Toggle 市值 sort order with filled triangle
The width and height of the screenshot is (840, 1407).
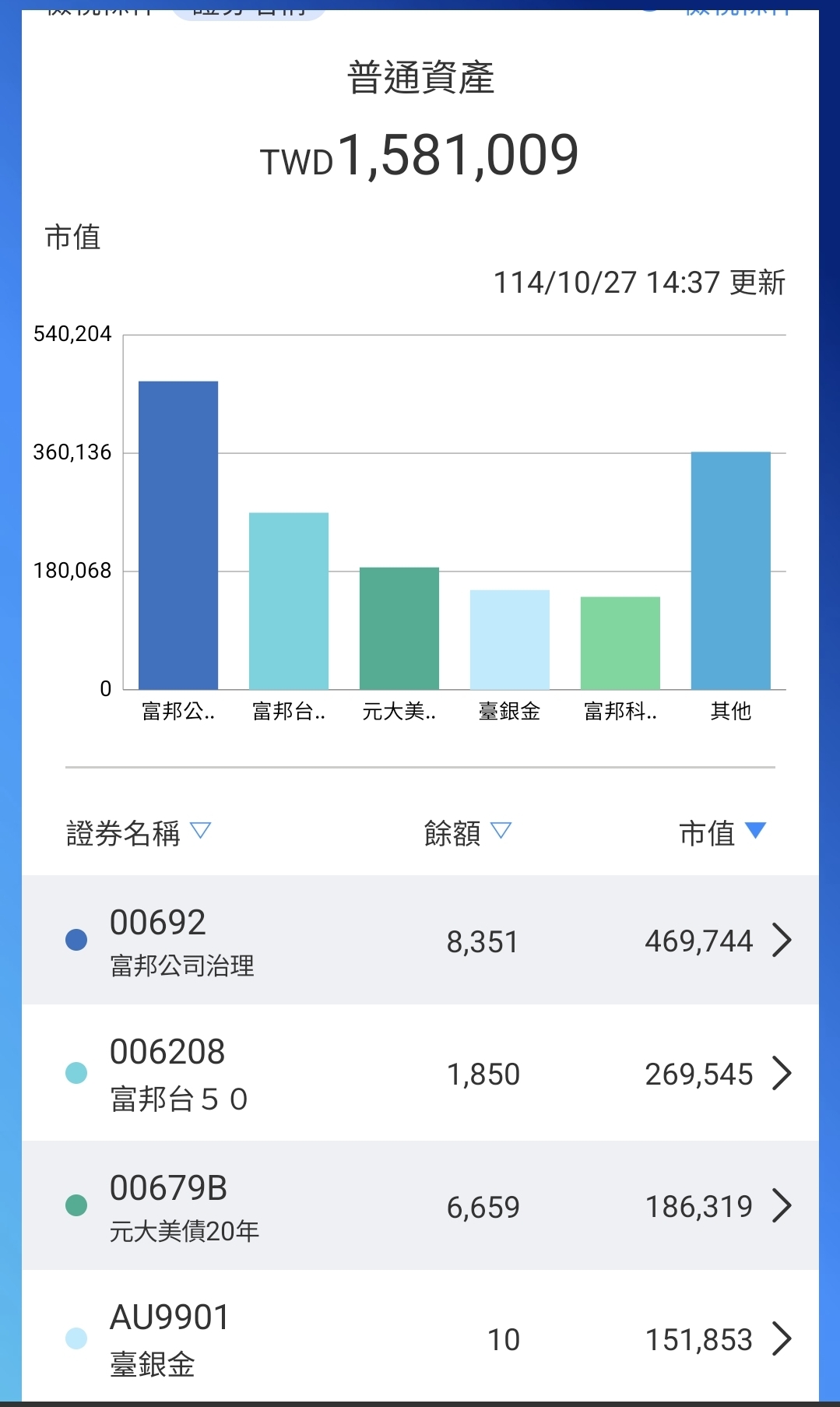pos(755,831)
